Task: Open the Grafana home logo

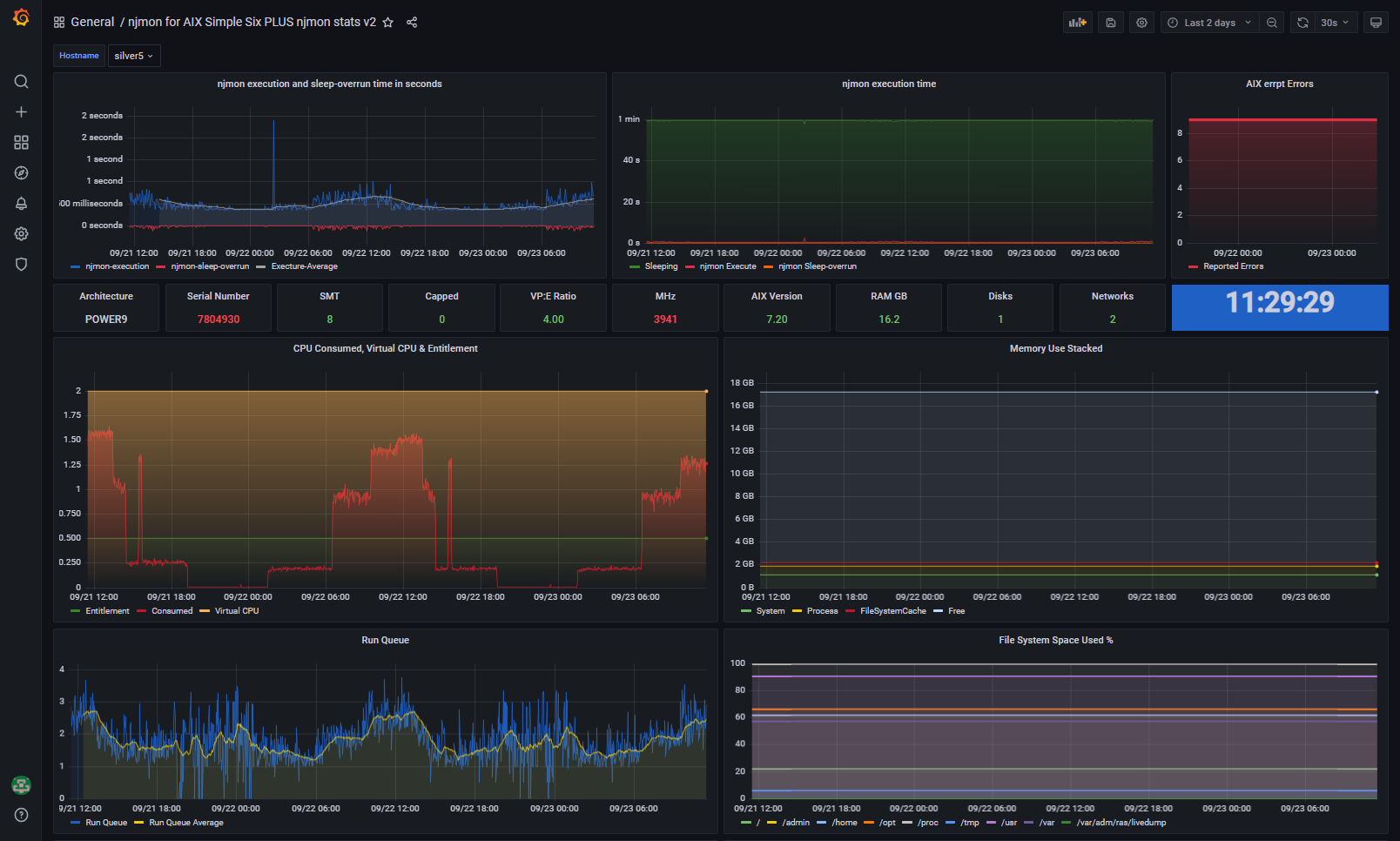Action: (x=21, y=17)
